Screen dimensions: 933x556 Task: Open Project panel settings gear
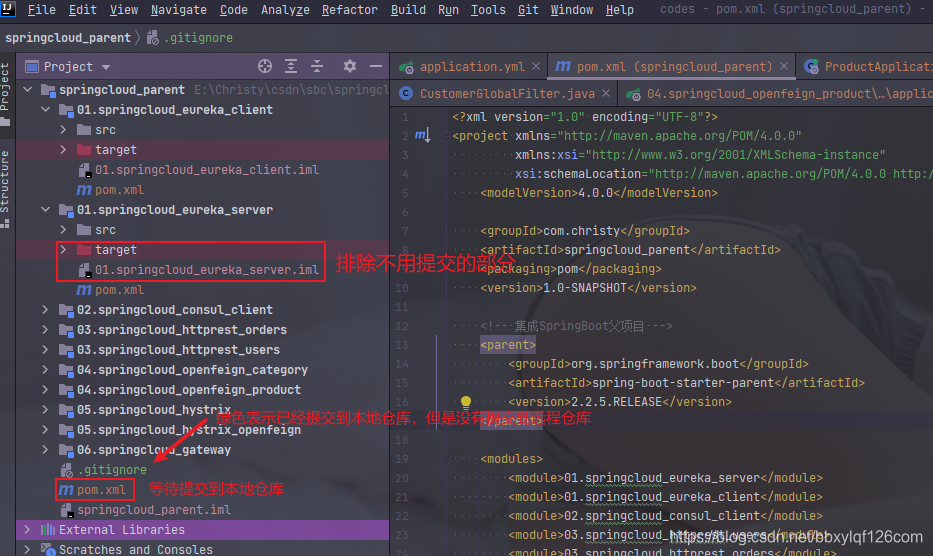[x=350, y=66]
